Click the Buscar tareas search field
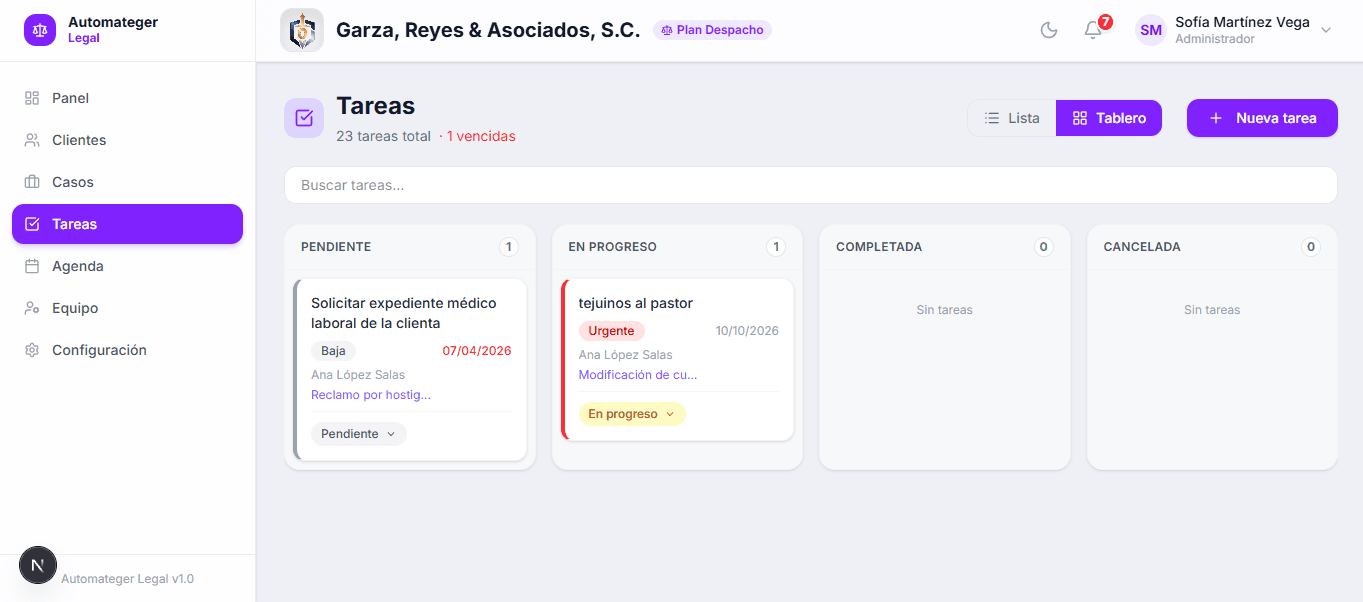 [810, 184]
